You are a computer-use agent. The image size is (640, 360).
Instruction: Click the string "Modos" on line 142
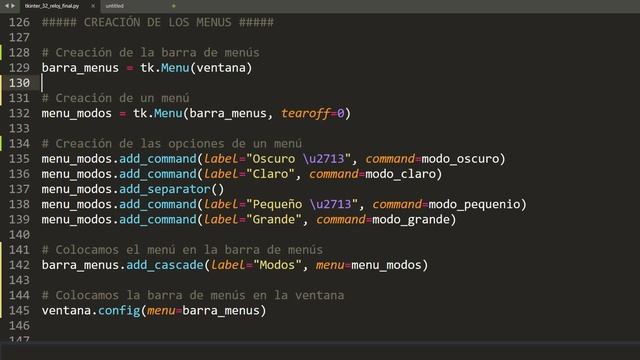(x=277, y=265)
